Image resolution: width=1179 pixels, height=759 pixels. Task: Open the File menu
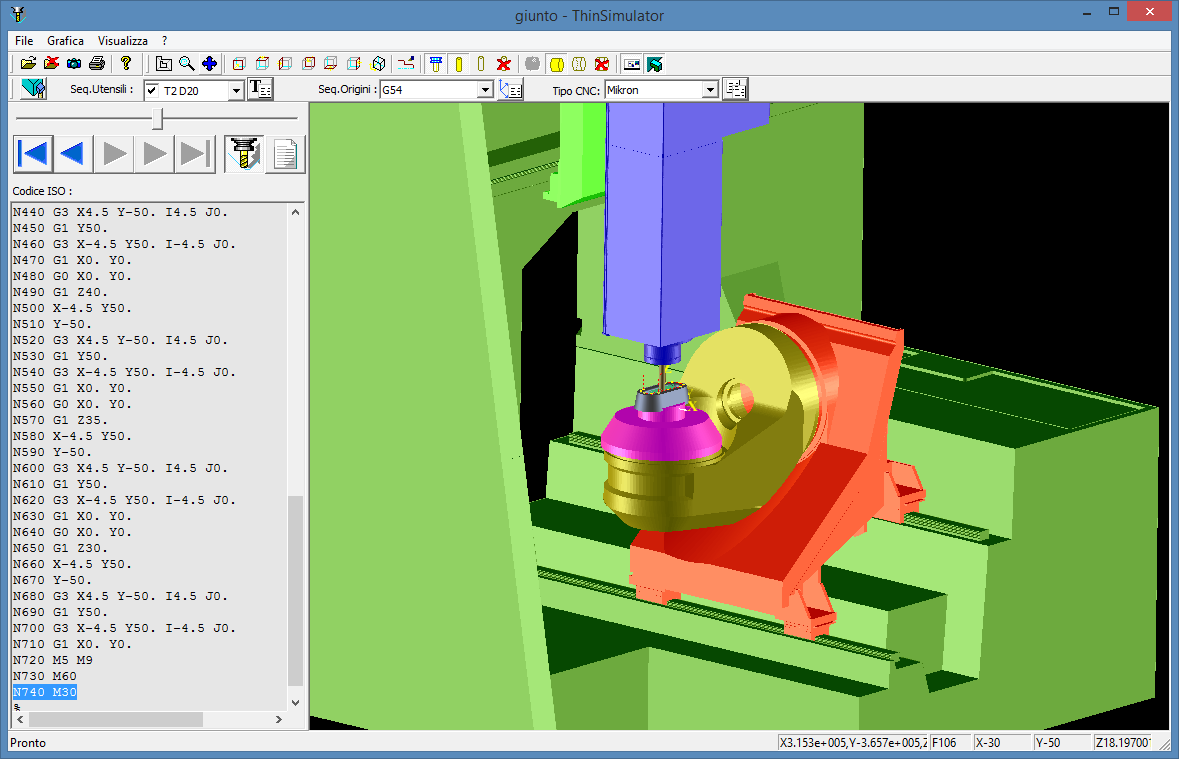[24, 41]
